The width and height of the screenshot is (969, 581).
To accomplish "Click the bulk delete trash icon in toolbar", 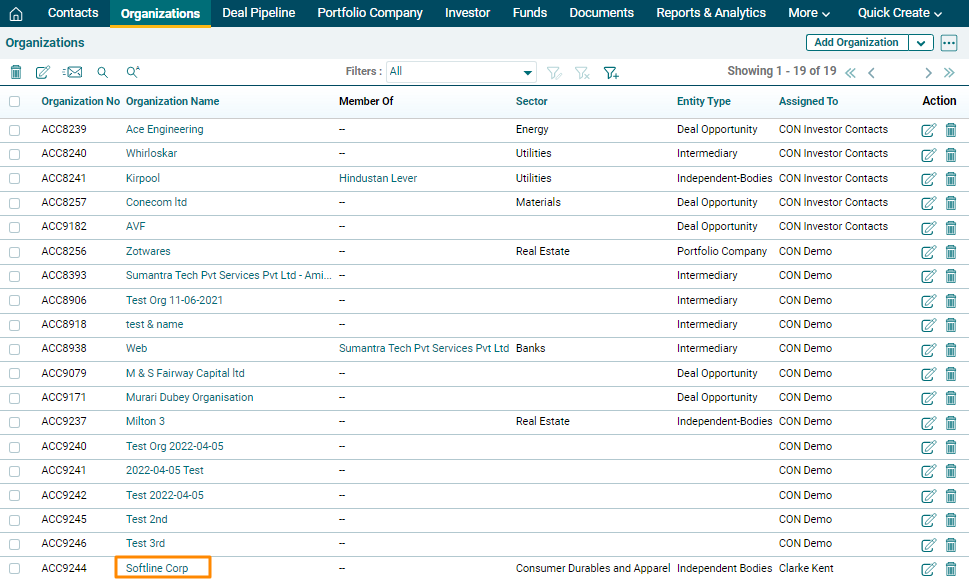I will [15, 72].
